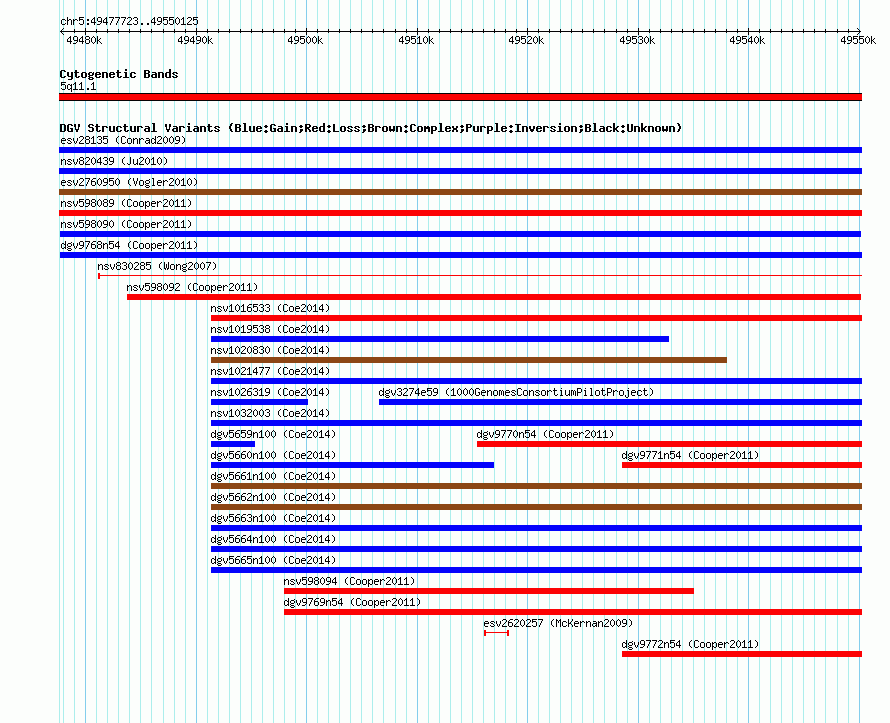Click the blue bar for esv28135

(460, 150)
